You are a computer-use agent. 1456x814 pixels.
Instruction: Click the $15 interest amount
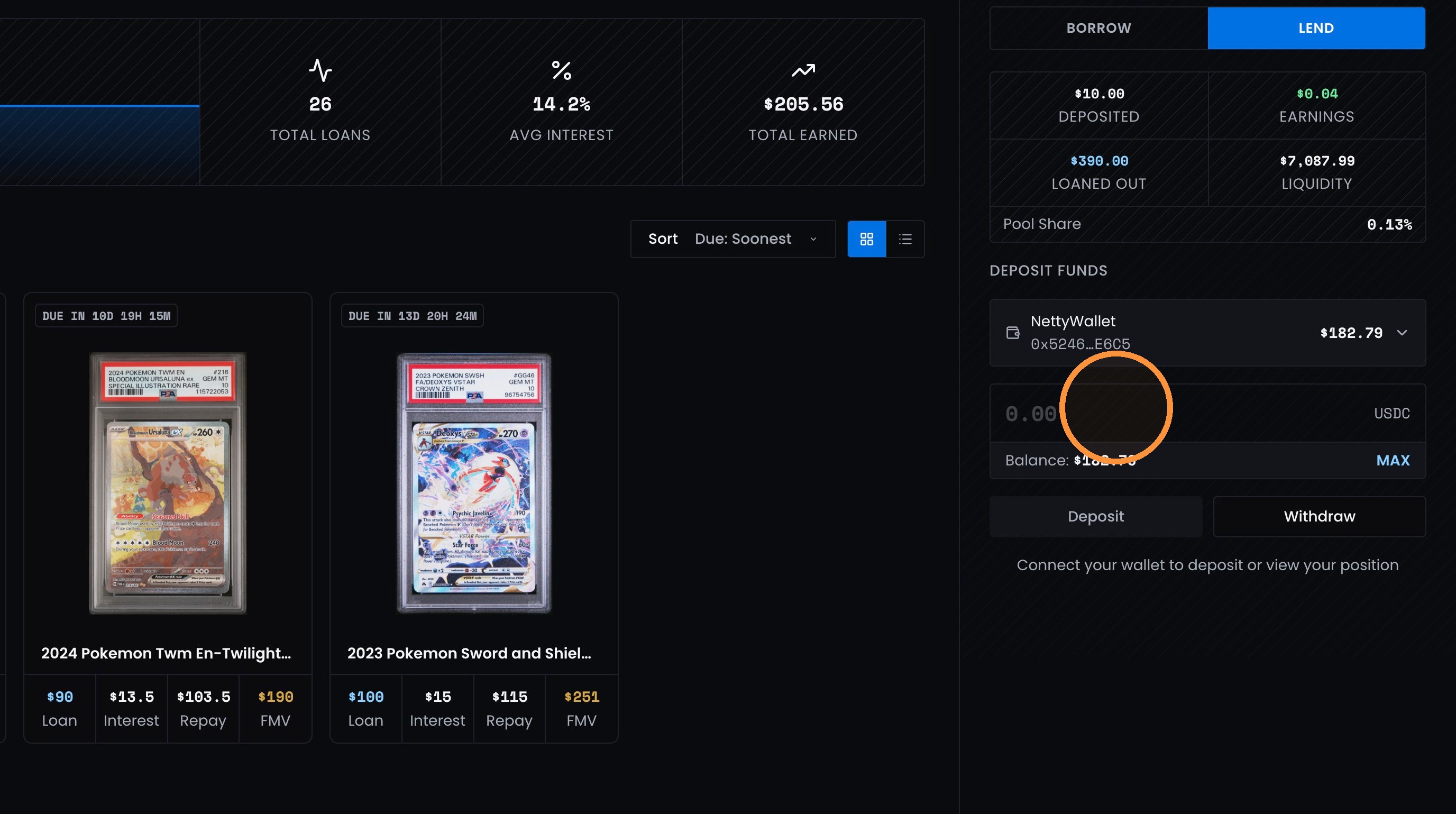pyautogui.click(x=438, y=697)
